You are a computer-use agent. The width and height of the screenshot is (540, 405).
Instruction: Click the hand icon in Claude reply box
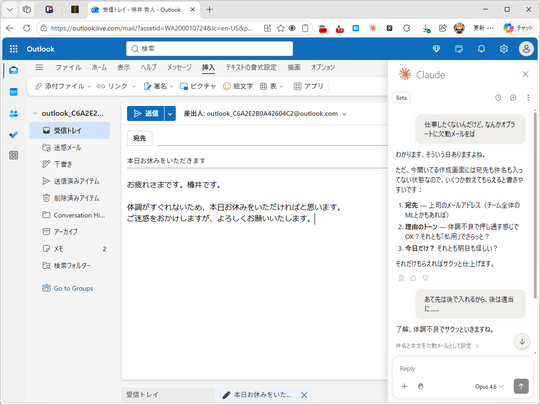click(x=420, y=386)
